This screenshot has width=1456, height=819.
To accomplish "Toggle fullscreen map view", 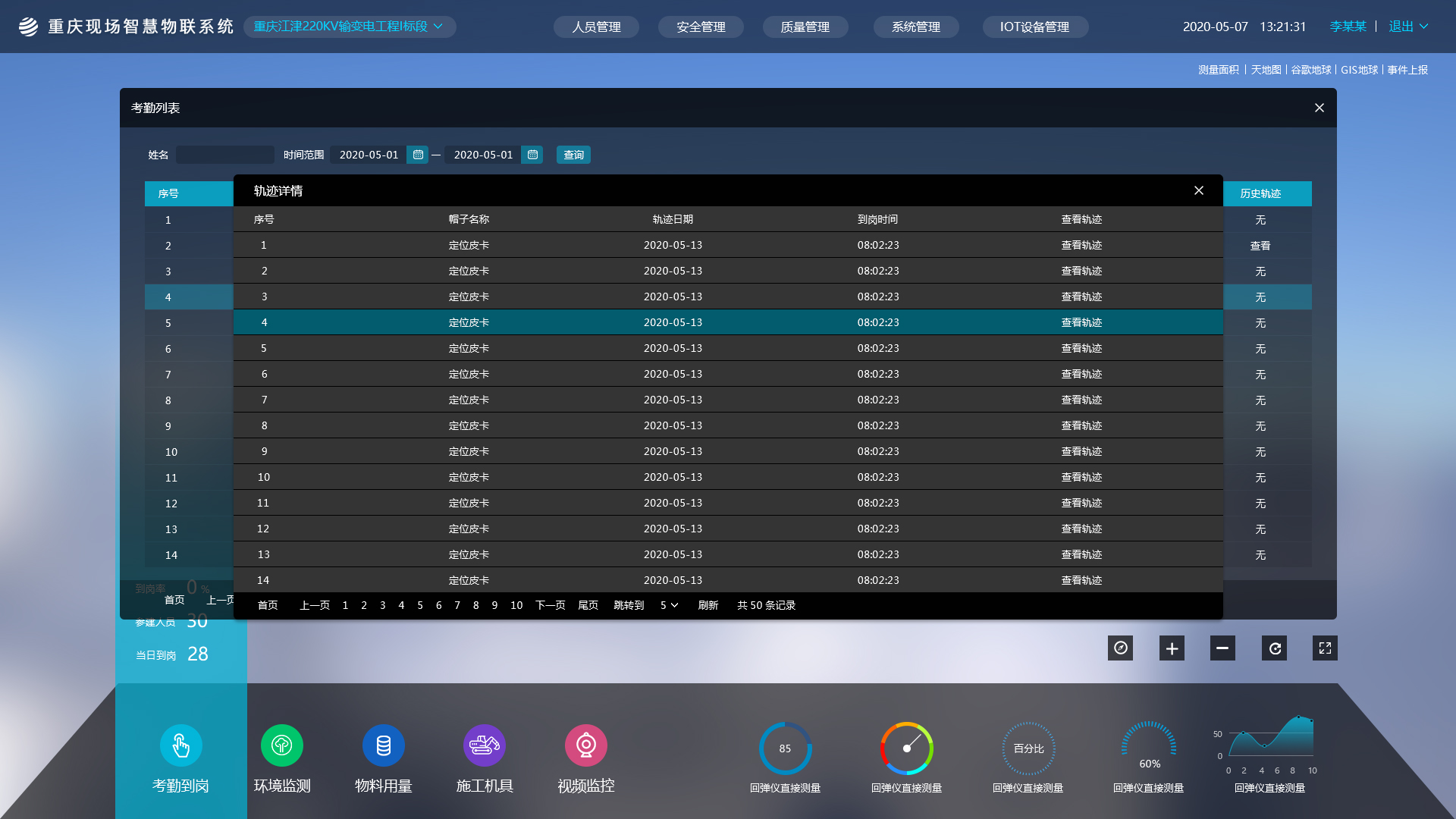I will tap(1325, 648).
